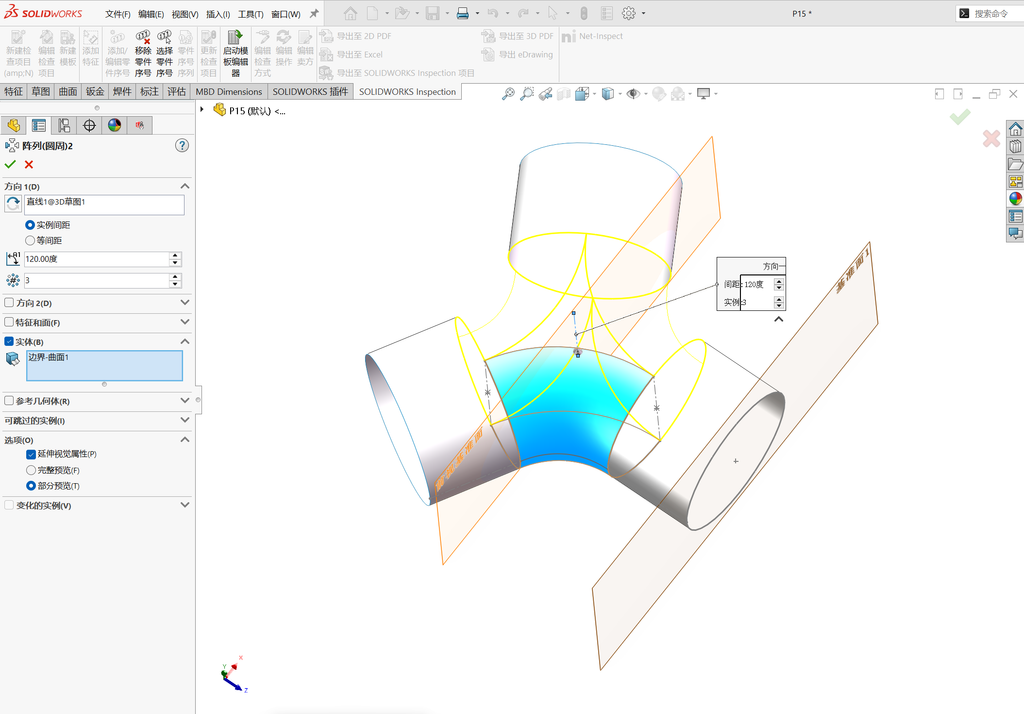Enable the 参考几何体(R) checkbox
Viewport: 1024px width, 714px height.
(x=9, y=400)
